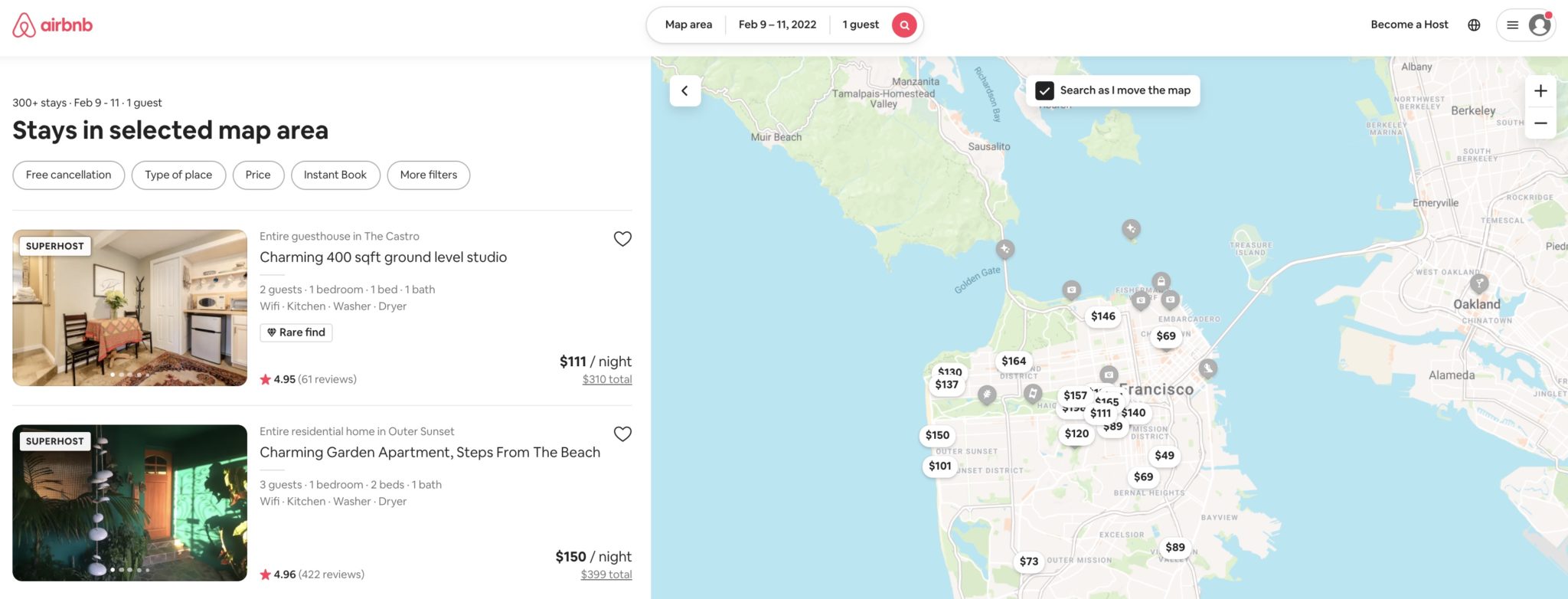
Task: Collapse the listings panel with left chevron
Action: (x=684, y=90)
